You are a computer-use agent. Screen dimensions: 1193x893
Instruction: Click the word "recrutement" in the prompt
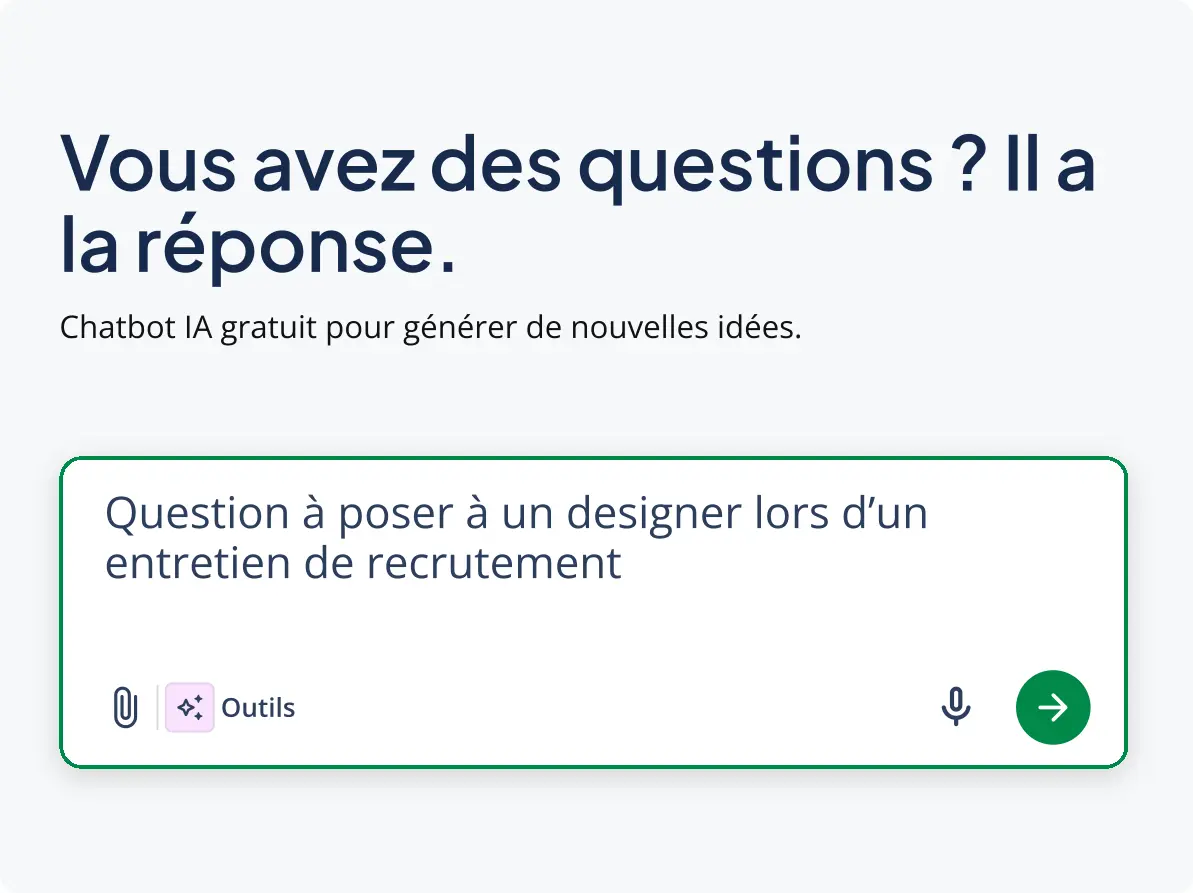click(x=494, y=563)
